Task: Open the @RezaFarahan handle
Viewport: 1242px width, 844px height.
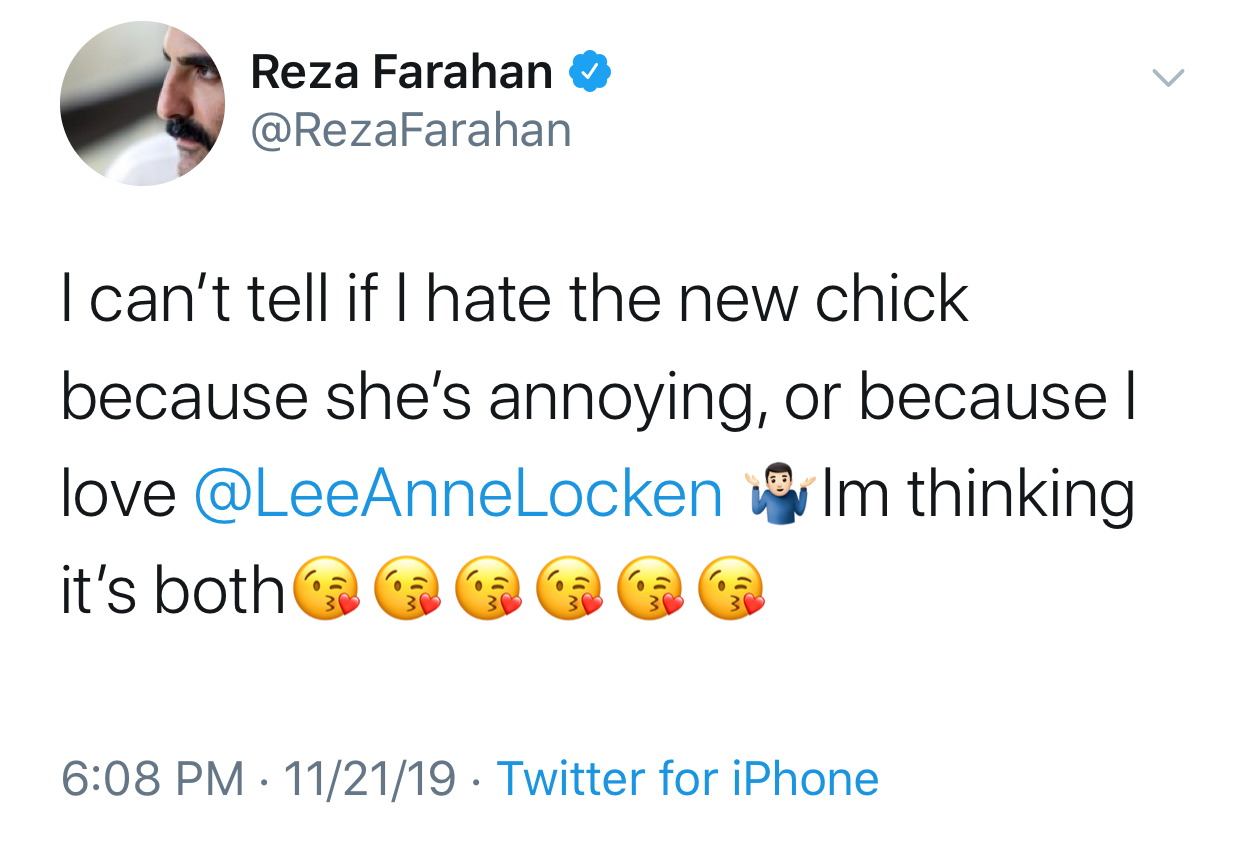Action: 411,131
